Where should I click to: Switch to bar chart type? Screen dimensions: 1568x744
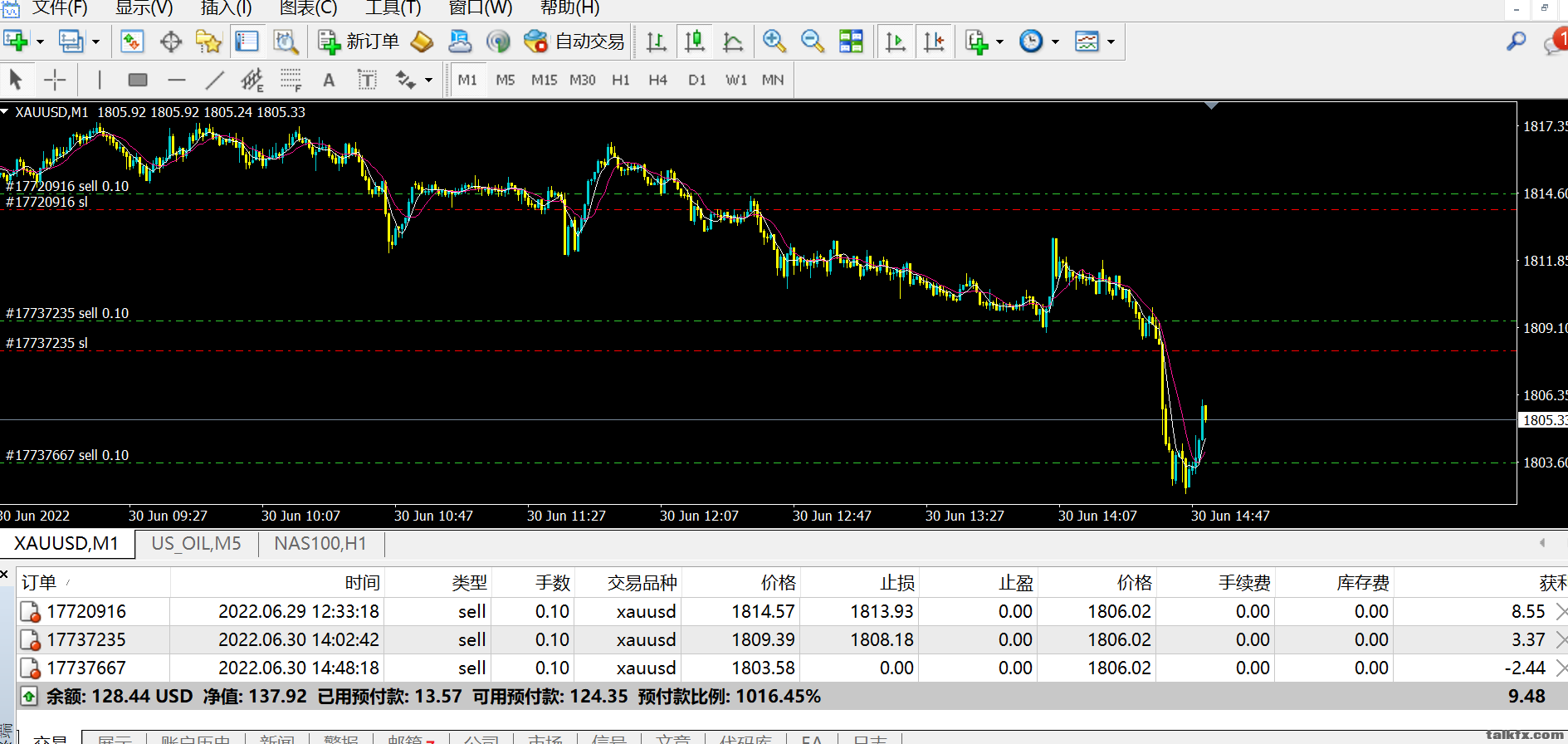656,42
